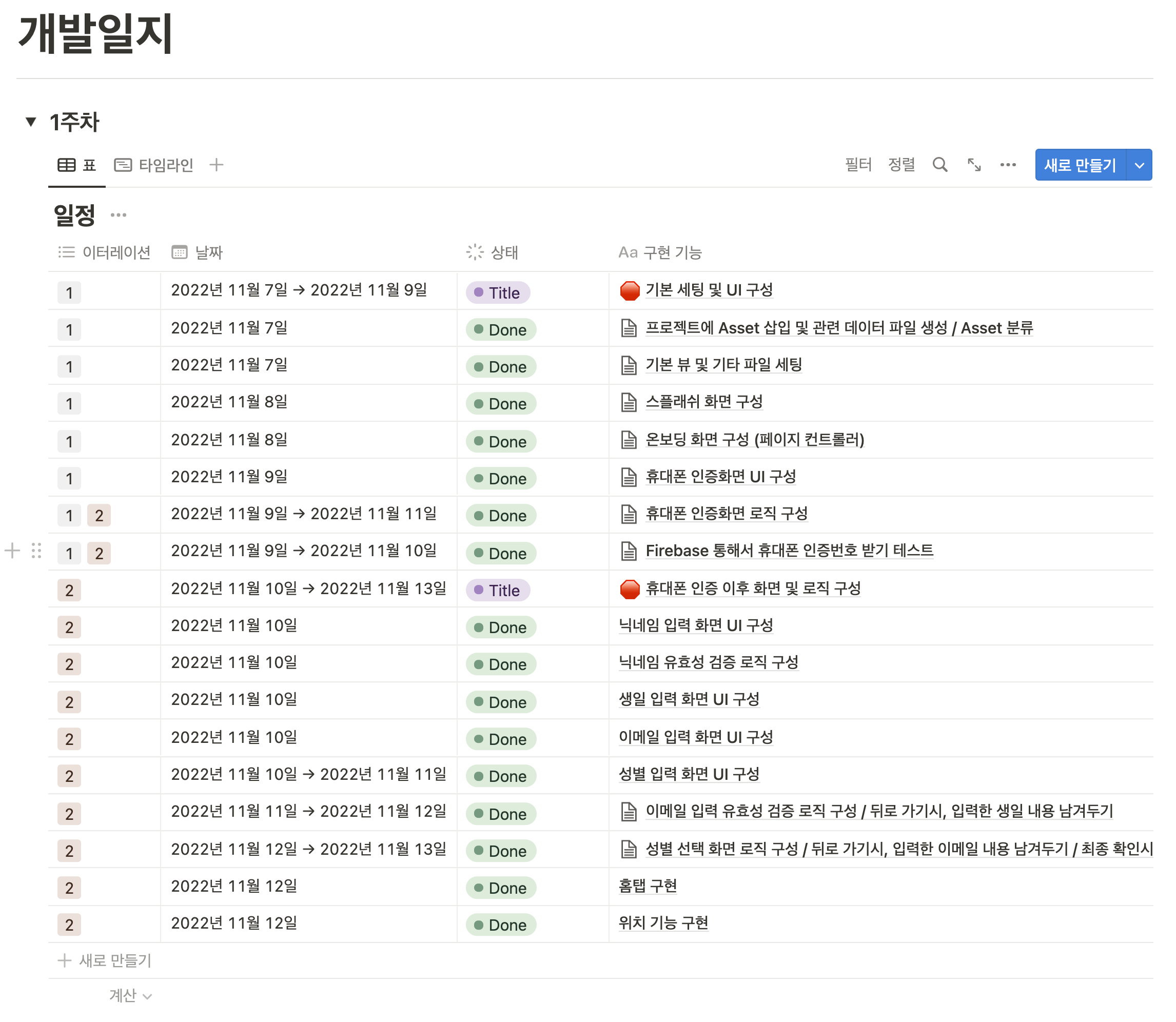Click the 상태 column header
Image resolution: width=1176 pixels, height=1022 pixels.
click(503, 252)
